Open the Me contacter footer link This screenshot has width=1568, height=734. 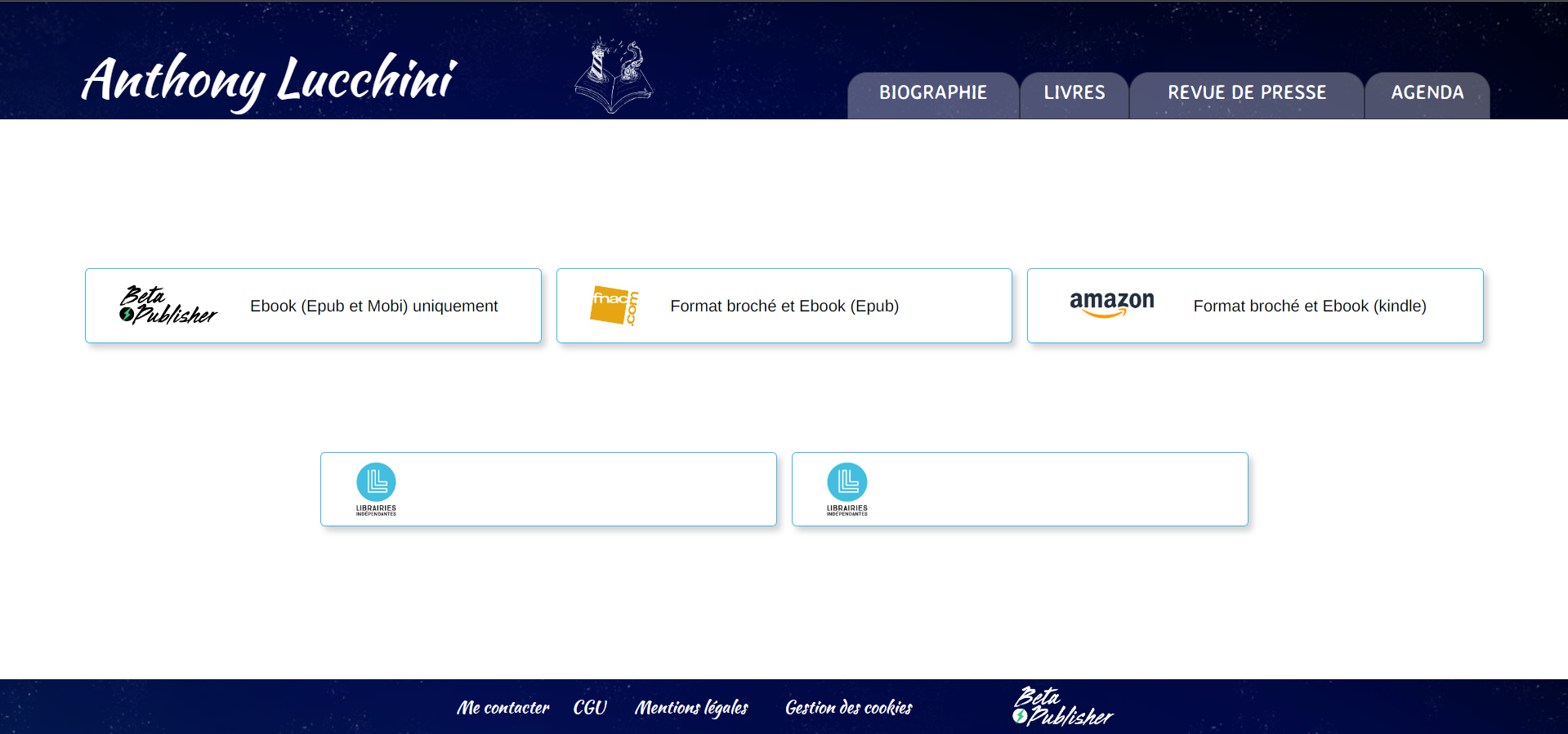[x=503, y=707]
